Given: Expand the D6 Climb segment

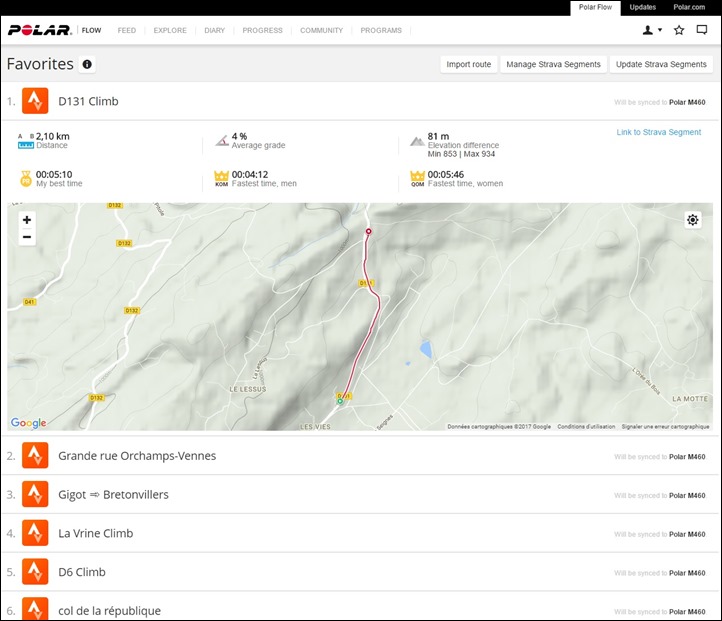Looking at the screenshot, I should (x=82, y=572).
